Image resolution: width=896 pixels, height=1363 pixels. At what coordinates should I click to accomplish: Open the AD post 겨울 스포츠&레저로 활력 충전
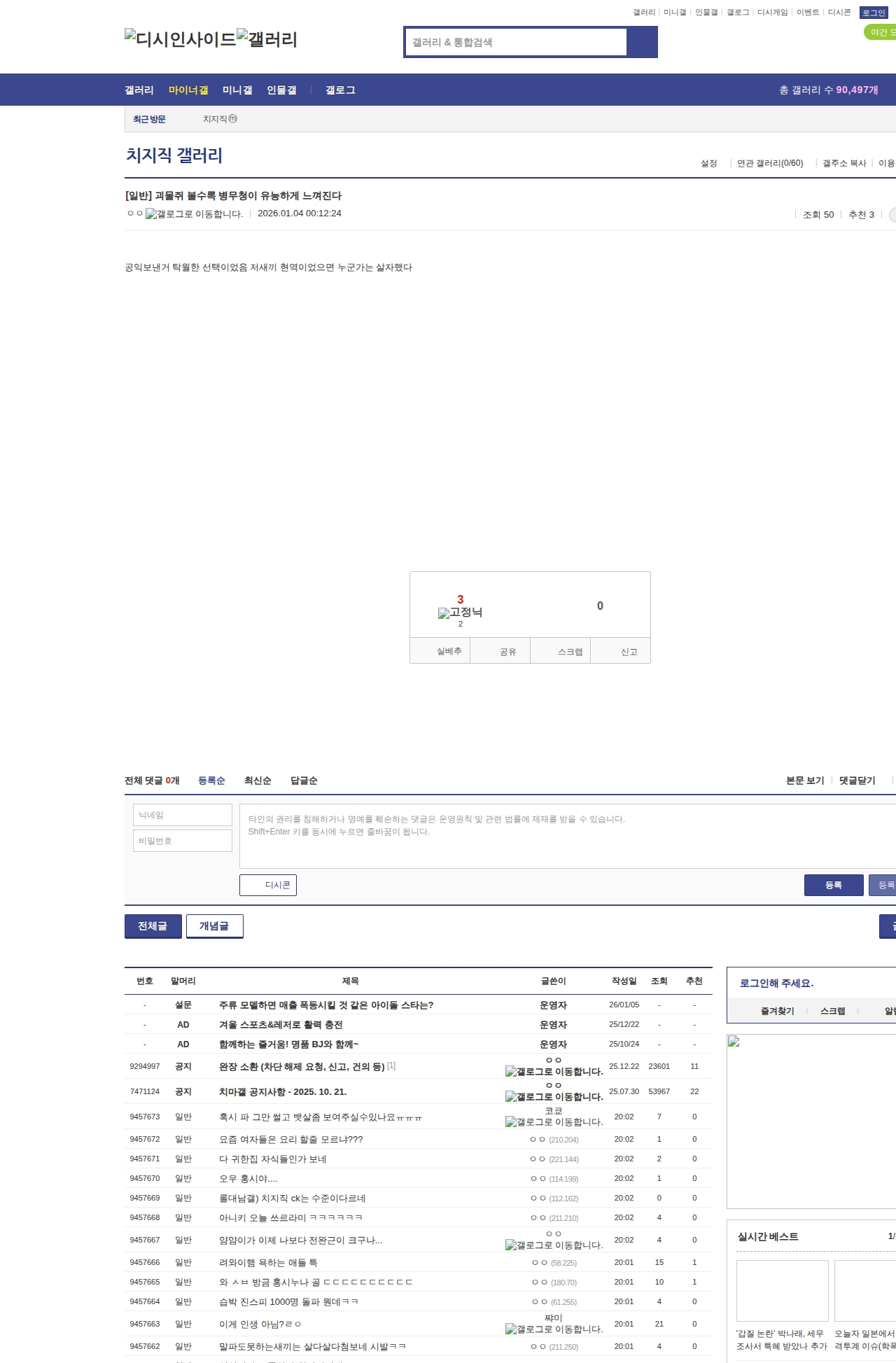click(x=281, y=1024)
